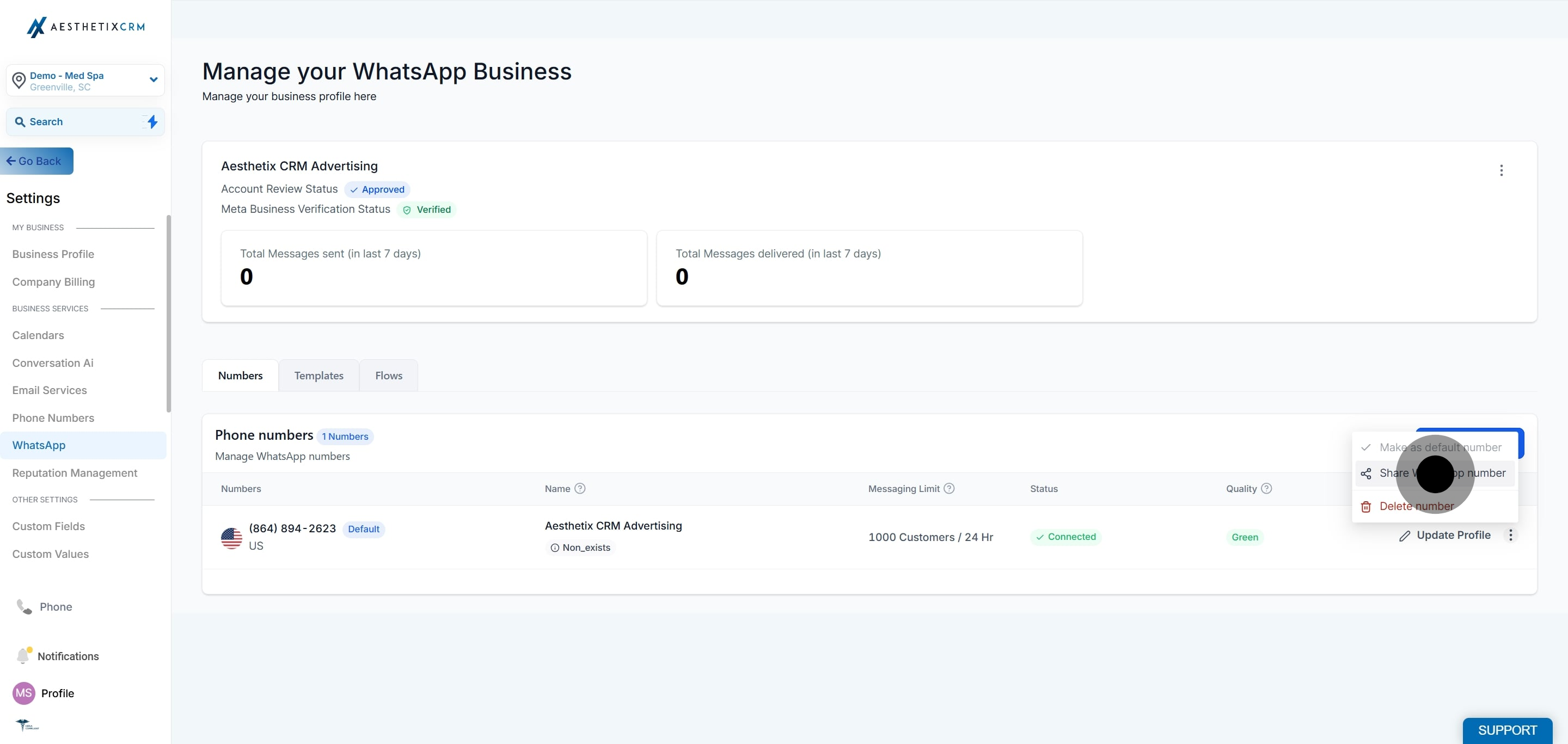Screen dimensions: 1568x744
Task: Click the pencil icon next to Update Profile
Action: point(1405,536)
